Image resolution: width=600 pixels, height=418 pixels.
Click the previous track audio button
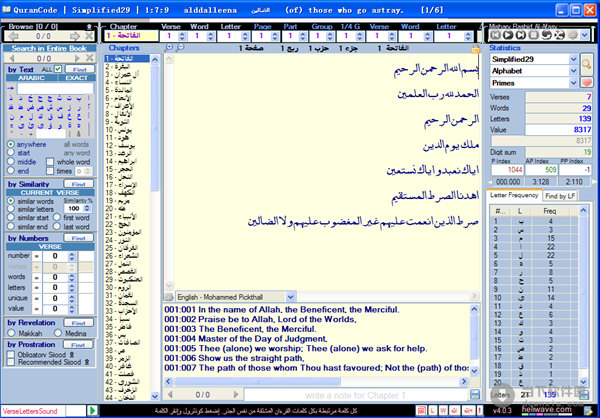(496, 35)
